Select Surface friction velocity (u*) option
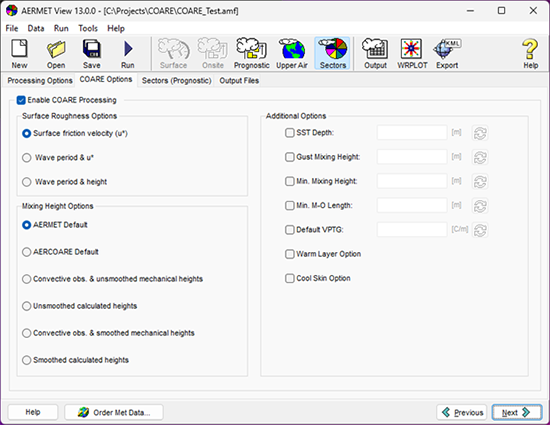 pos(26,134)
